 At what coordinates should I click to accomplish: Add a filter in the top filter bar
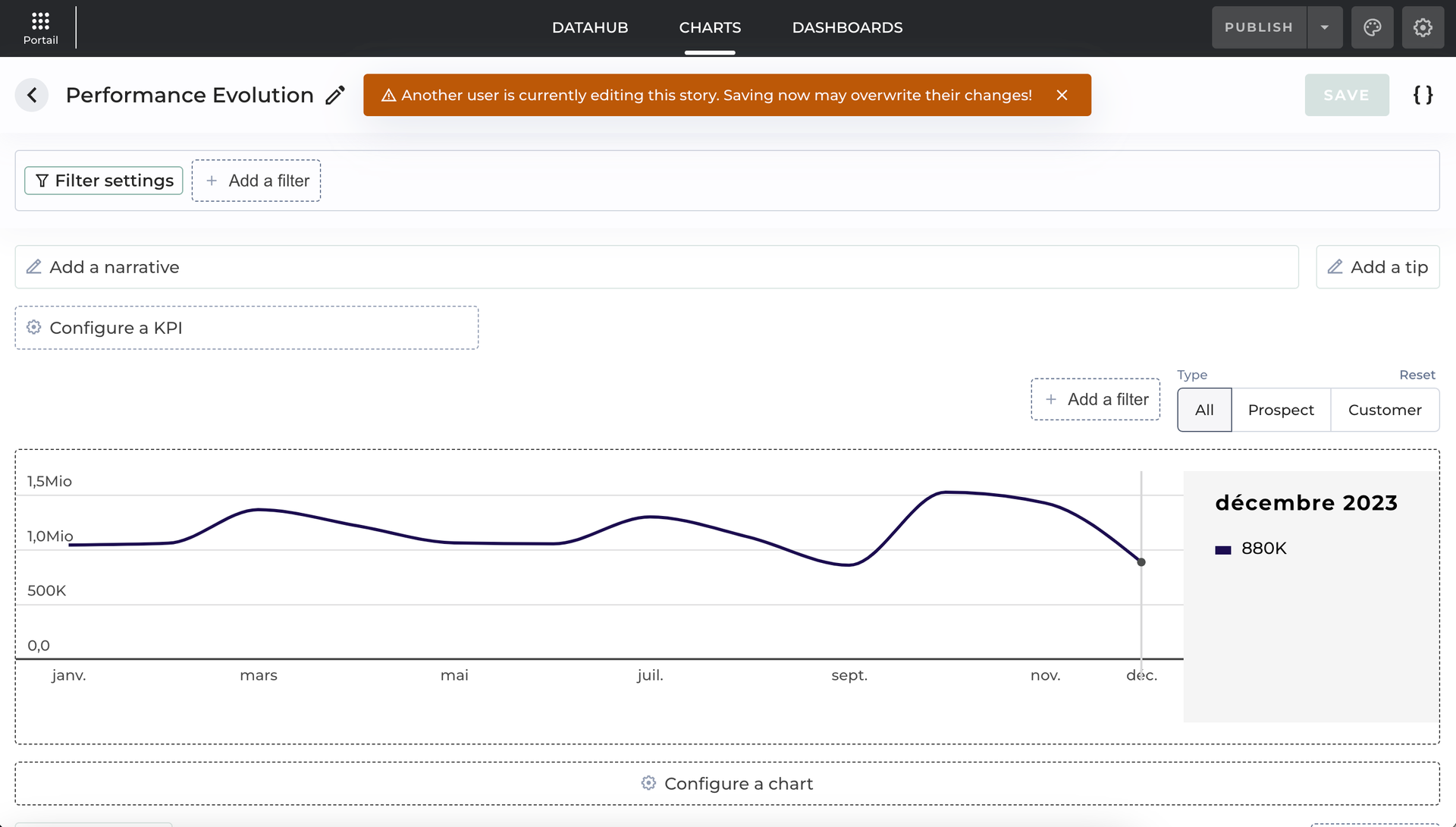tap(256, 181)
